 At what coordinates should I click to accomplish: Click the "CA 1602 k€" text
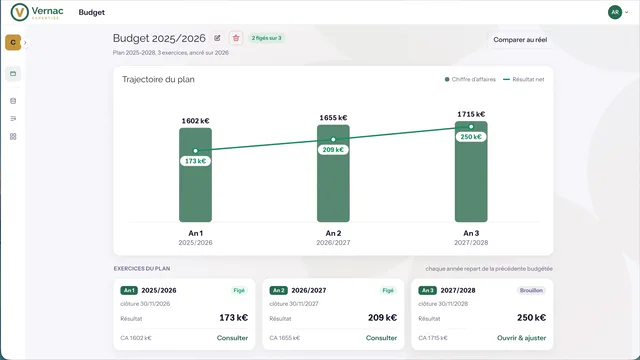[x=136, y=338]
